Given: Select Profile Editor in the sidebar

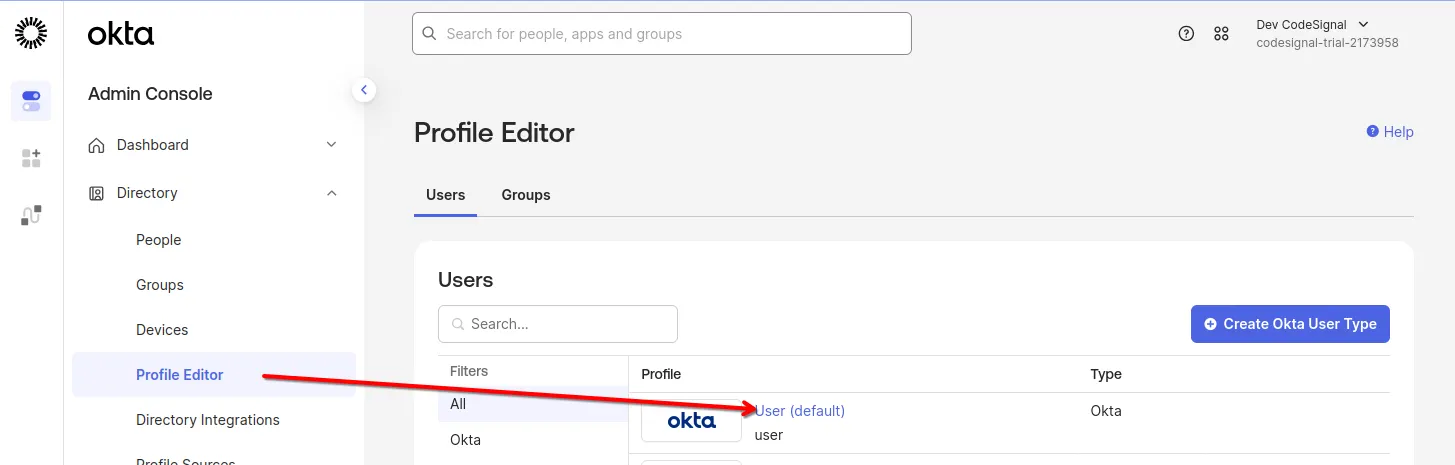Looking at the screenshot, I should 214,375.
